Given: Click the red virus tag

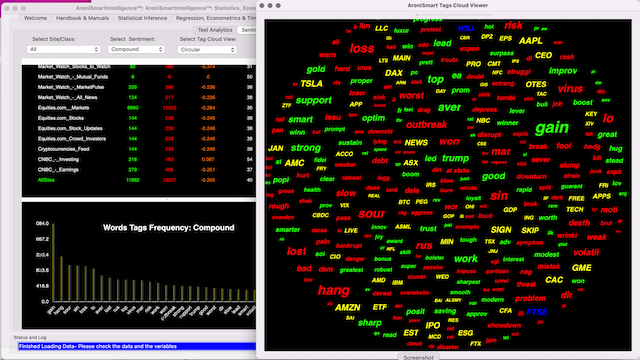Looking at the screenshot, I should [x=570, y=89].
